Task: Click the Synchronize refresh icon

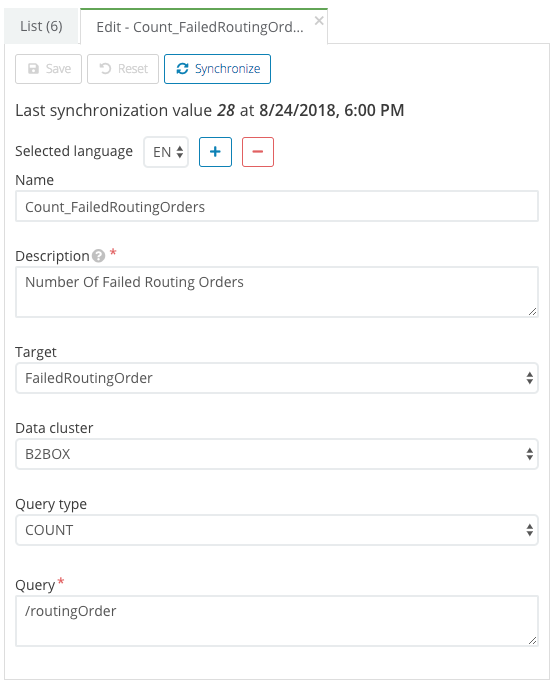Action: 182,69
